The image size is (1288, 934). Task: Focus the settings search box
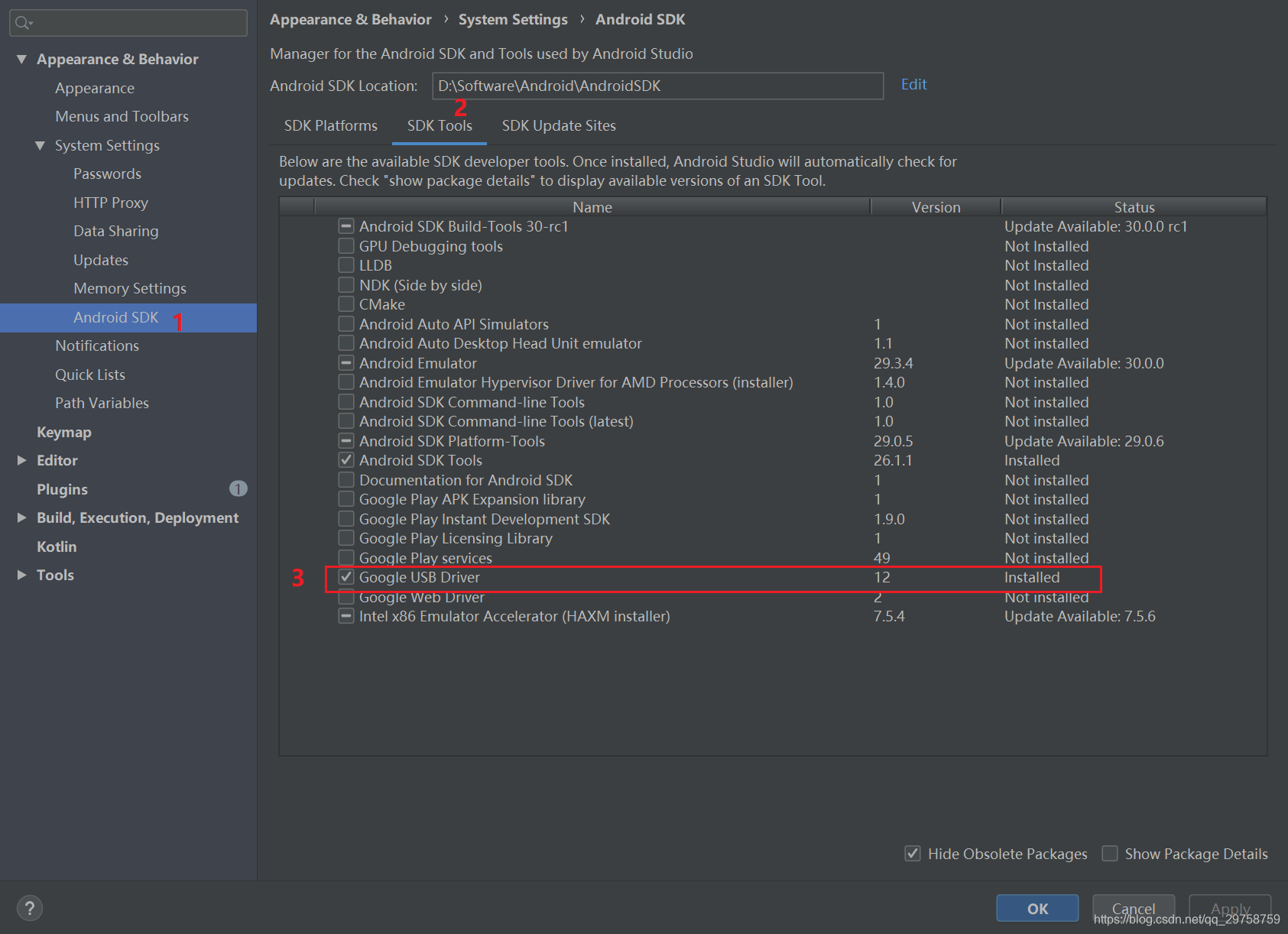(128, 23)
